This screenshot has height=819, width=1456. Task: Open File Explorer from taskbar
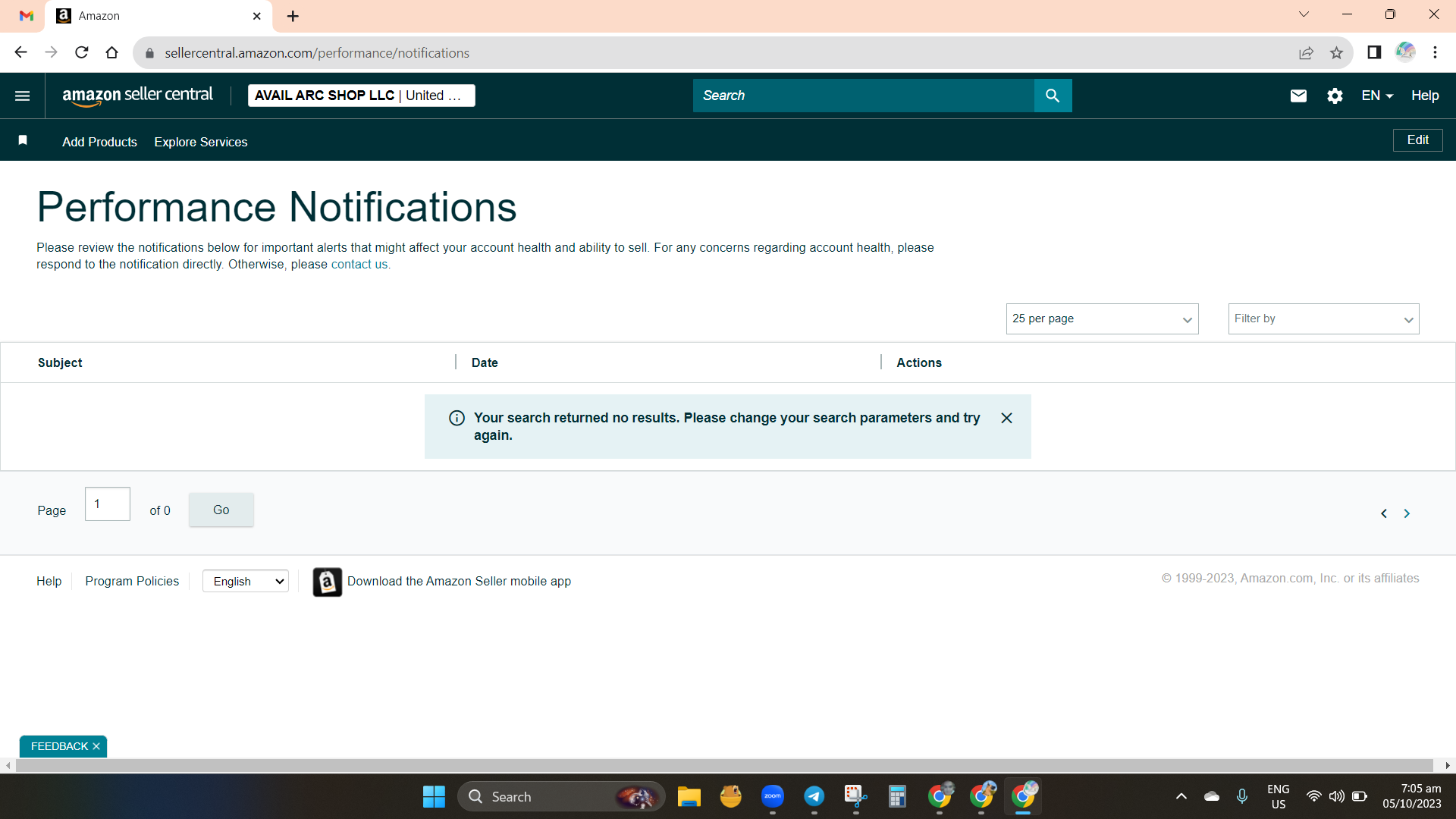point(689,797)
